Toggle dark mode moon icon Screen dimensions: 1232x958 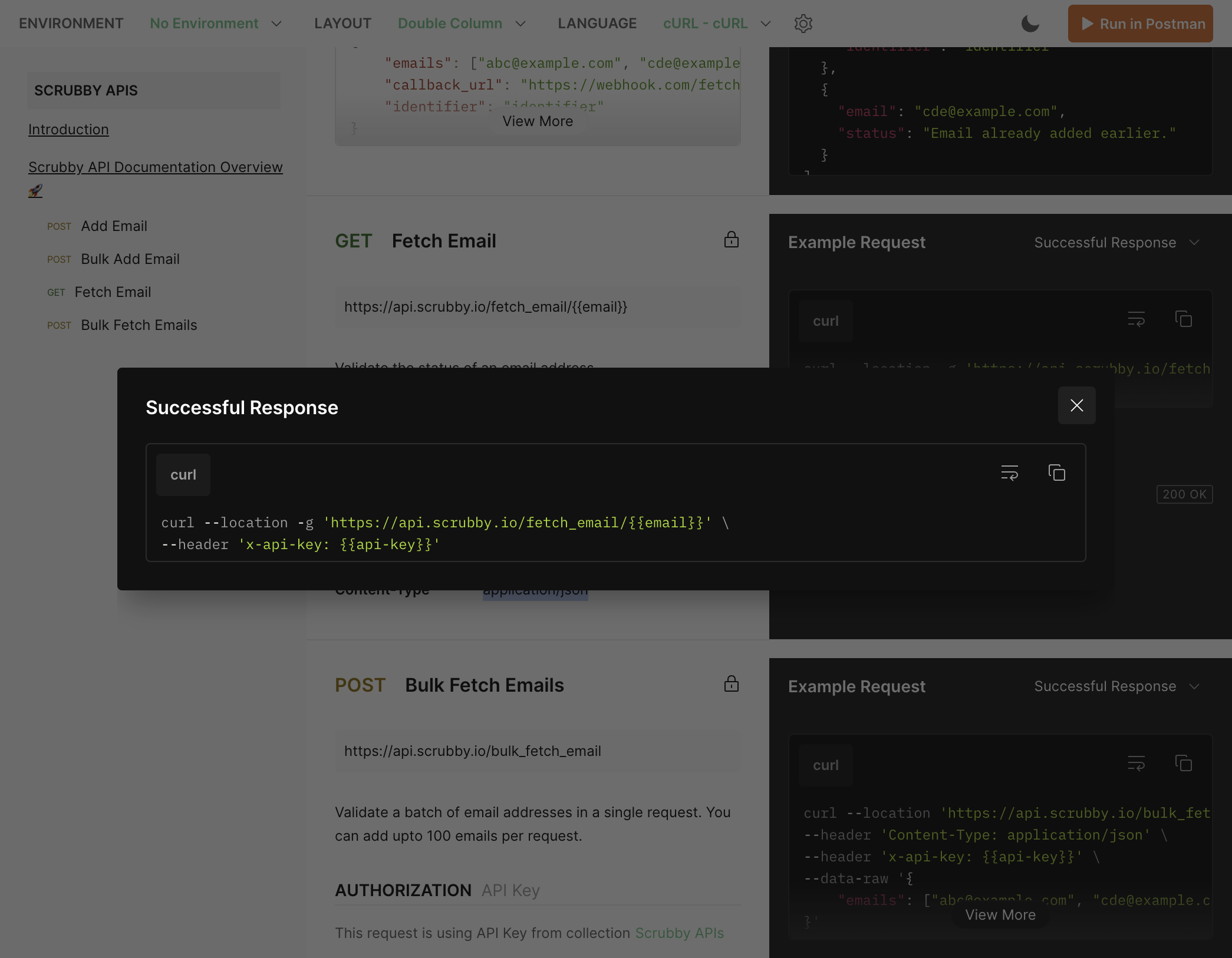point(1030,24)
